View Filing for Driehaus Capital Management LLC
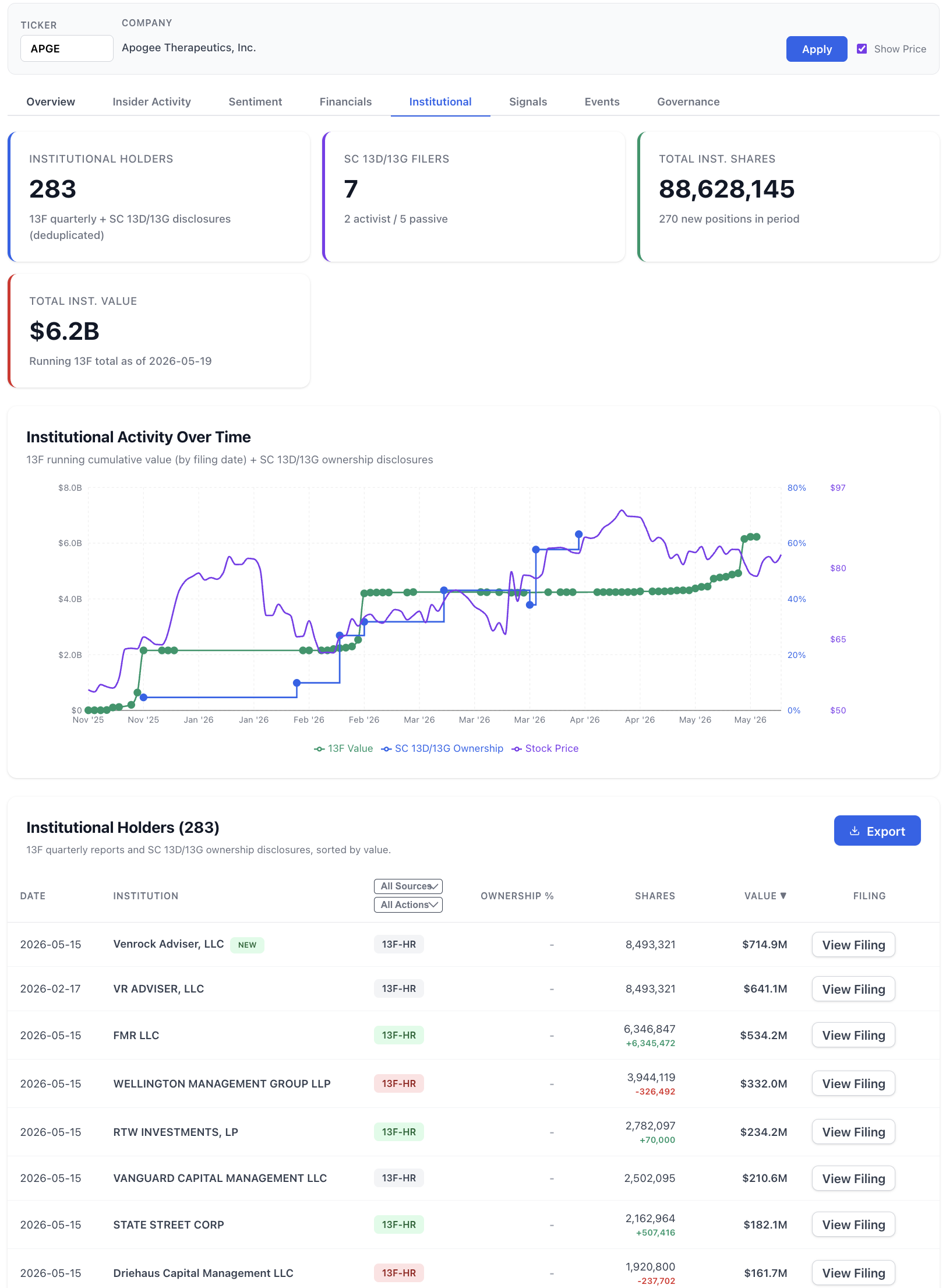 853,1273
